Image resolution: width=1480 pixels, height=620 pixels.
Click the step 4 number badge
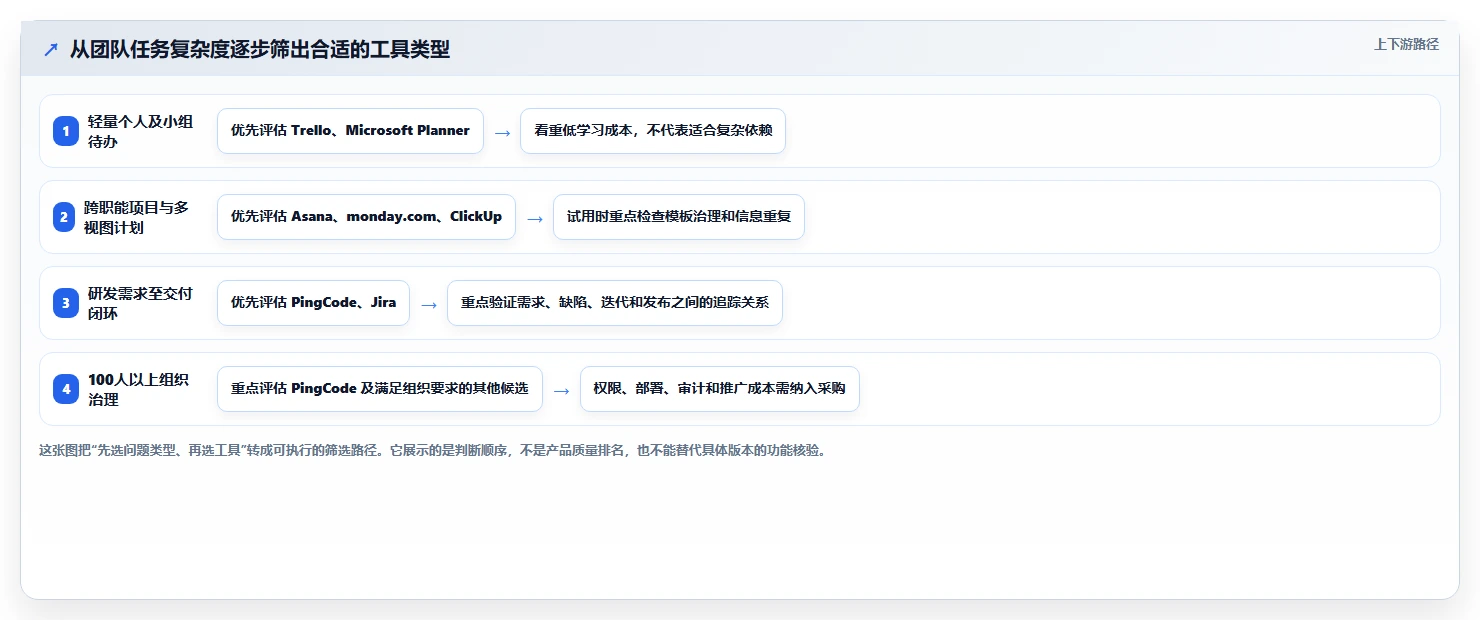[66, 389]
